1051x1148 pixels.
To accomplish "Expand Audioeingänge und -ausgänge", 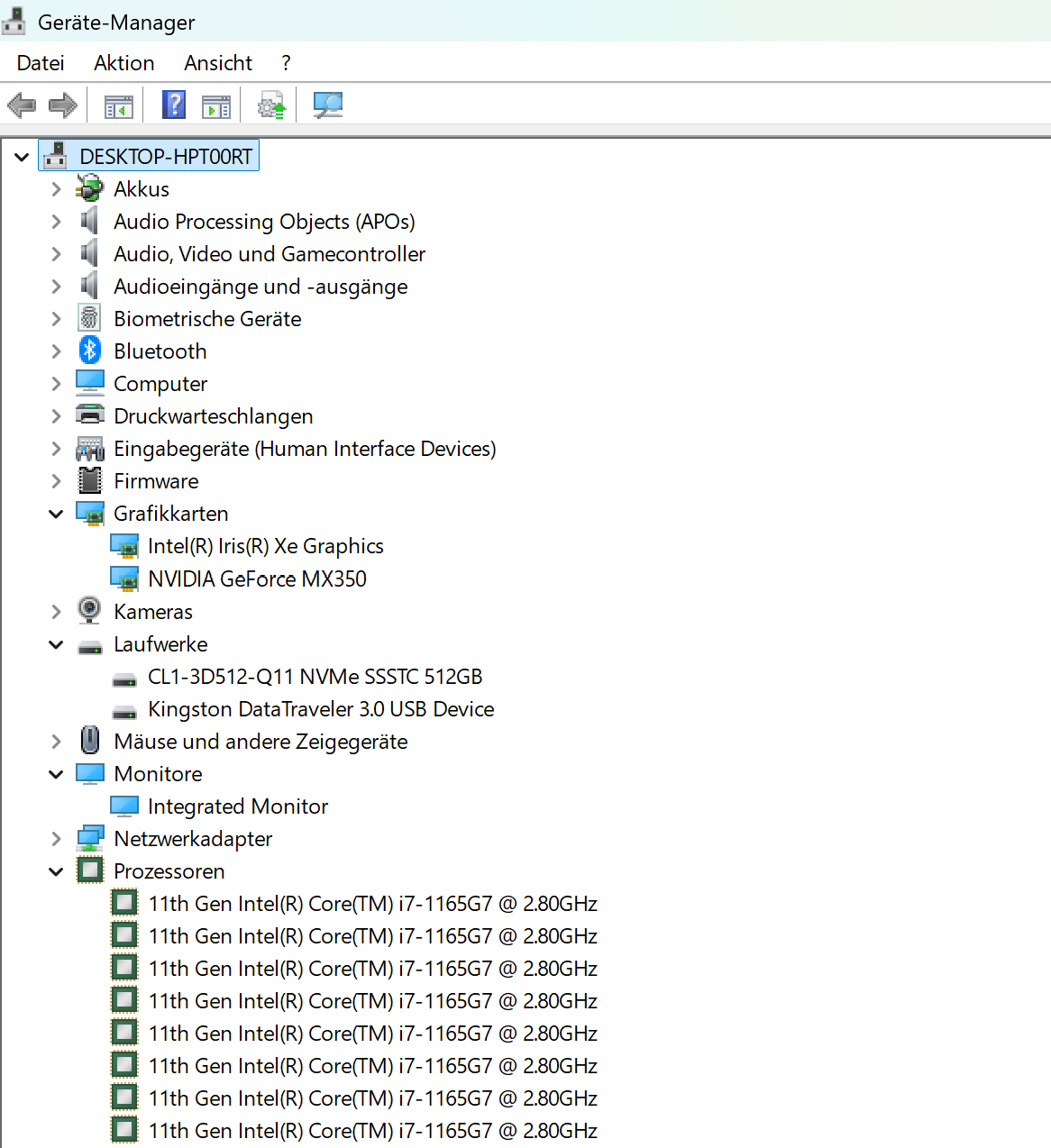I will (56, 286).
